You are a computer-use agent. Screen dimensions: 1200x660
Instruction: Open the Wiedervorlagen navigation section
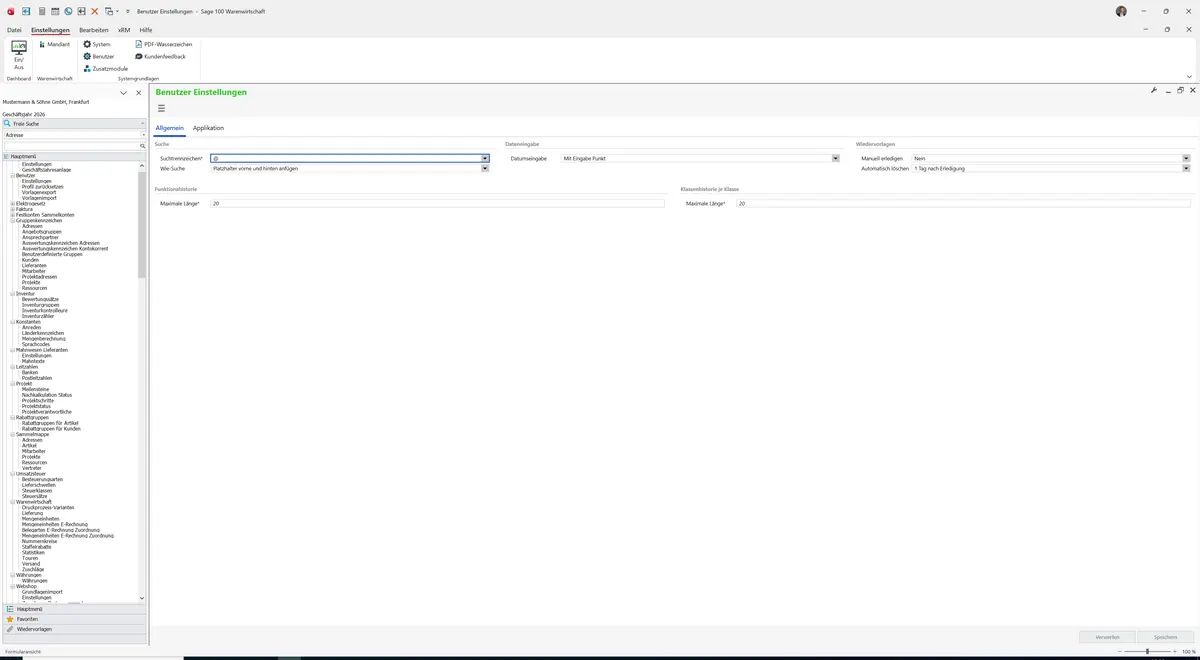pyautogui.click(x=74, y=629)
